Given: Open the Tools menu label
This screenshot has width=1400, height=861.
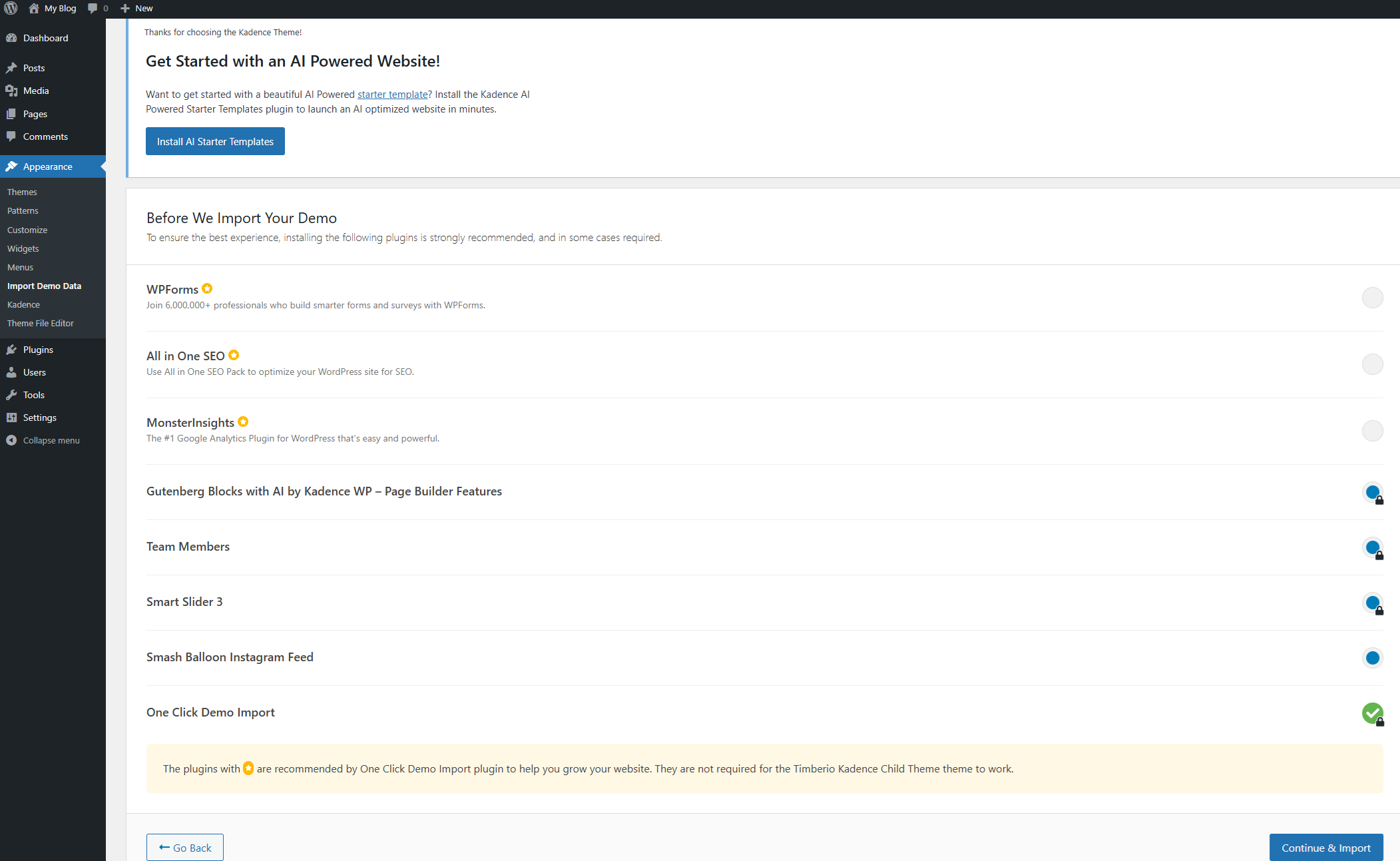Looking at the screenshot, I should [34, 395].
